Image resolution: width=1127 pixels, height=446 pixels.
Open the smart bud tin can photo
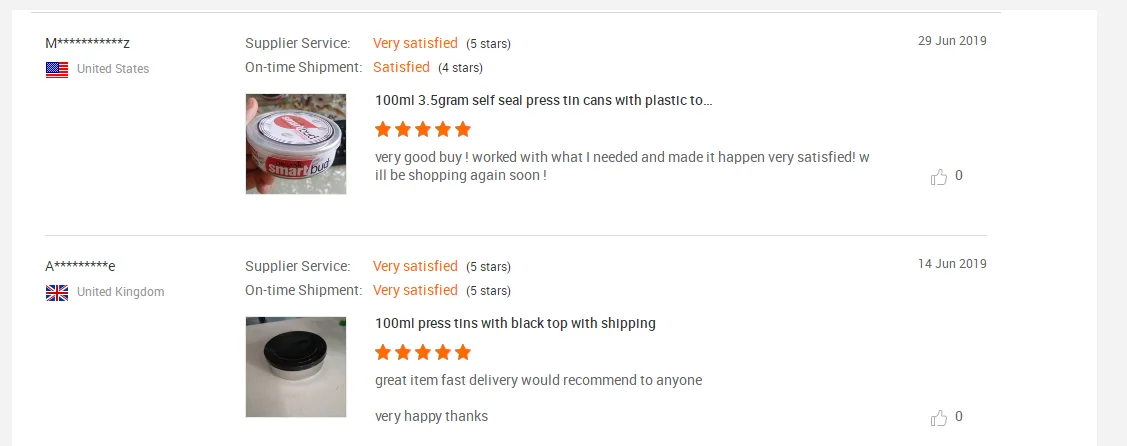pos(296,144)
